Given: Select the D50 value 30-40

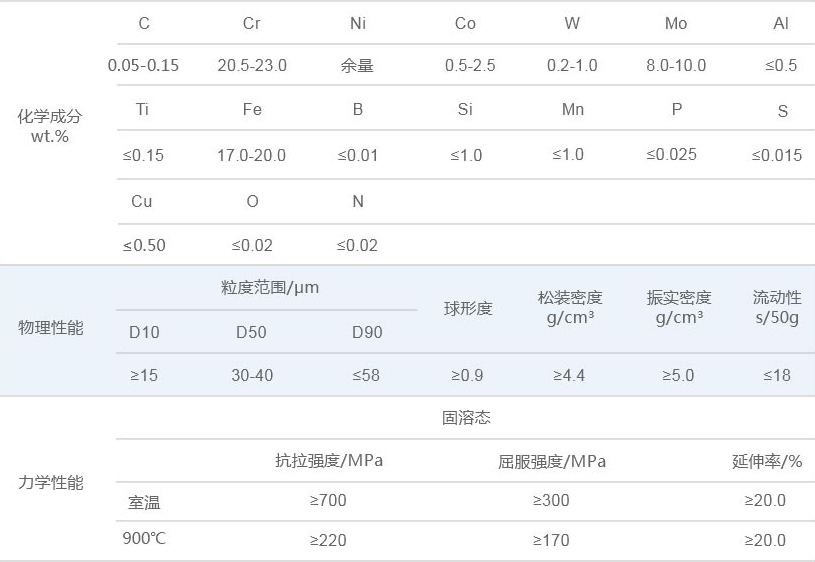Looking at the screenshot, I should pyautogui.click(x=252, y=375).
